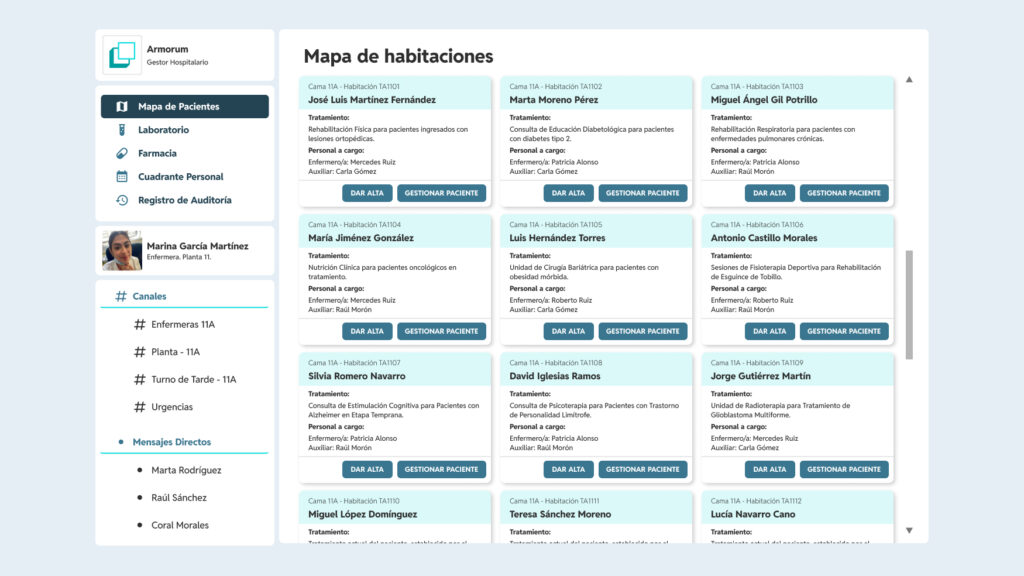The image size is (1024, 576).
Task: Click the Armorum logo icon
Action: click(122, 55)
